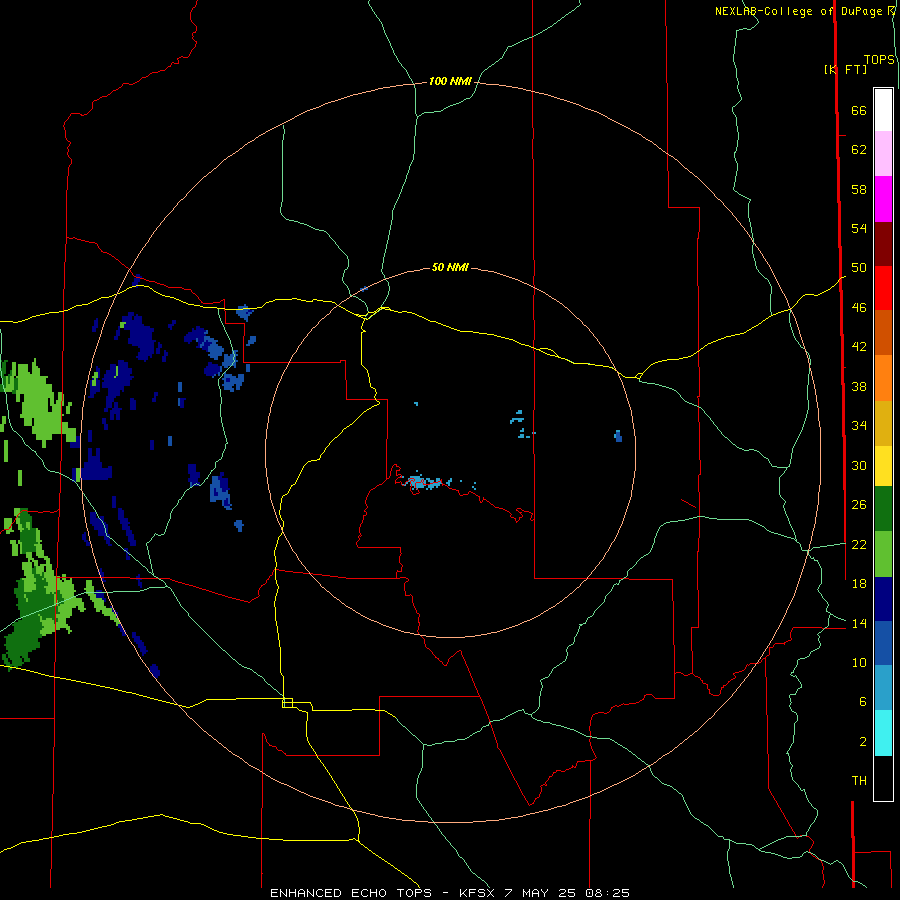Click the bright red legend swatch
900x900 pixels.
[x=883, y=288]
